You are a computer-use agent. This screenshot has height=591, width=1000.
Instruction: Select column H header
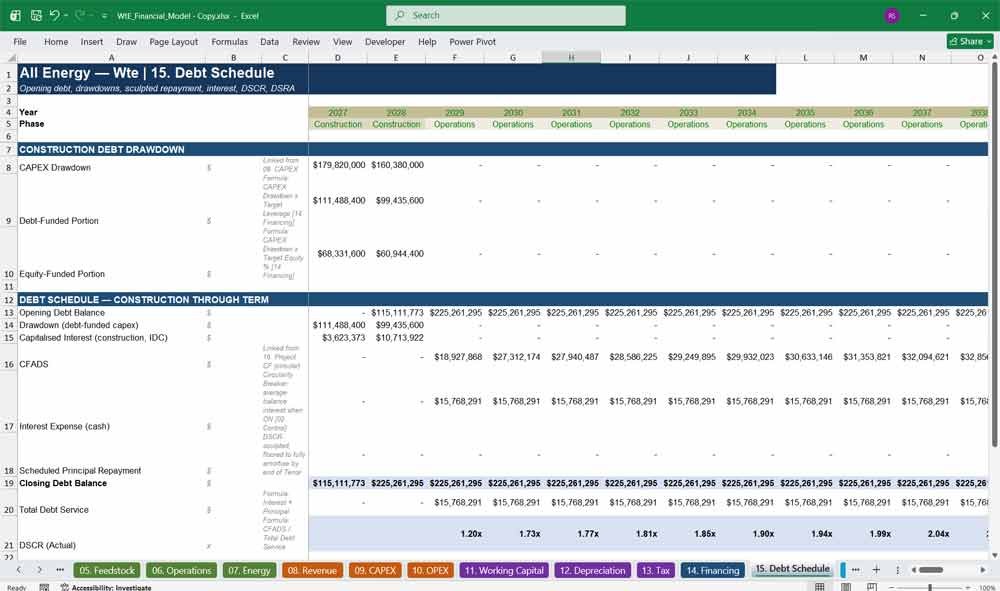[x=571, y=57]
